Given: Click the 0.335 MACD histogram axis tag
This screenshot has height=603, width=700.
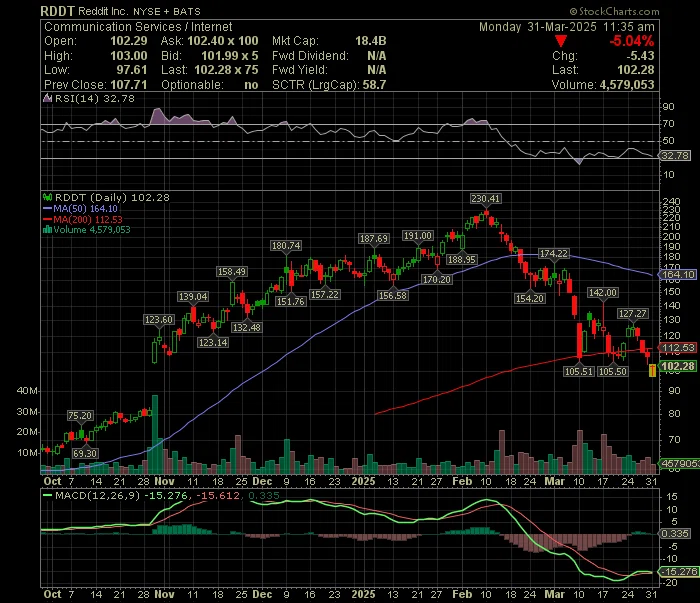Looking at the screenshot, I should 675,533.
